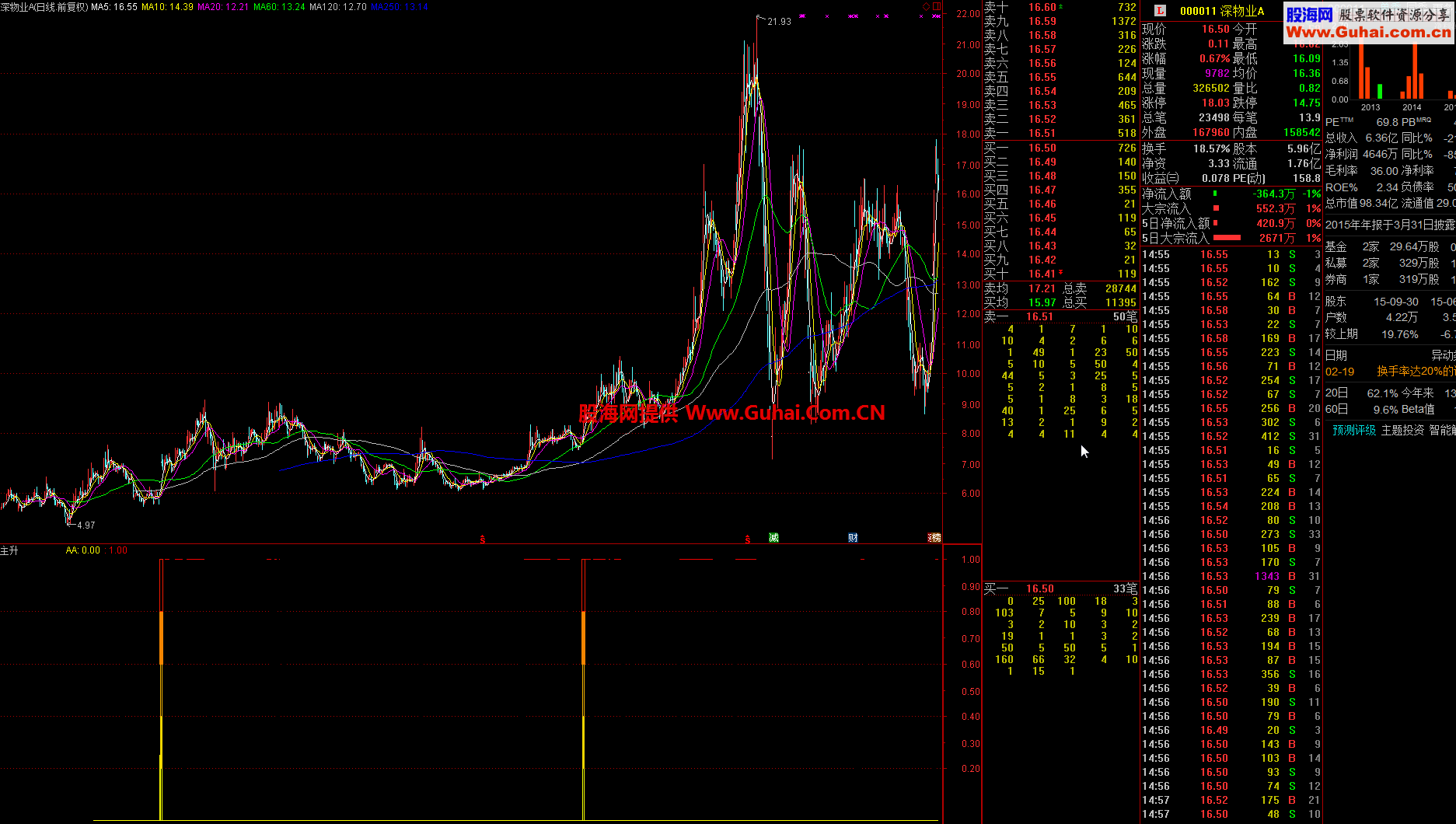This screenshot has width=1456, height=824.
Task: Click the AA: 0.00 indicator value
Action: click(x=83, y=550)
